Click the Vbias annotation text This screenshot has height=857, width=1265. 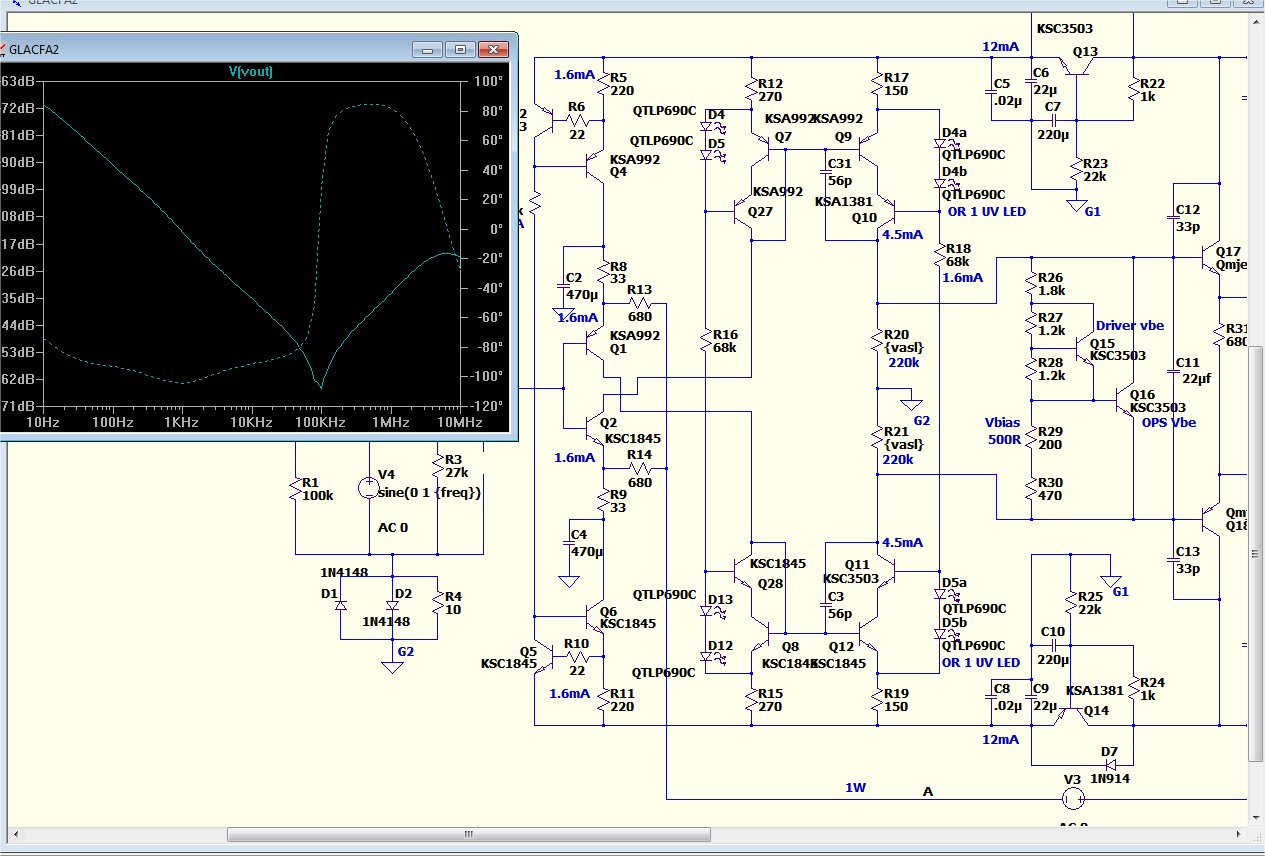coord(1002,422)
